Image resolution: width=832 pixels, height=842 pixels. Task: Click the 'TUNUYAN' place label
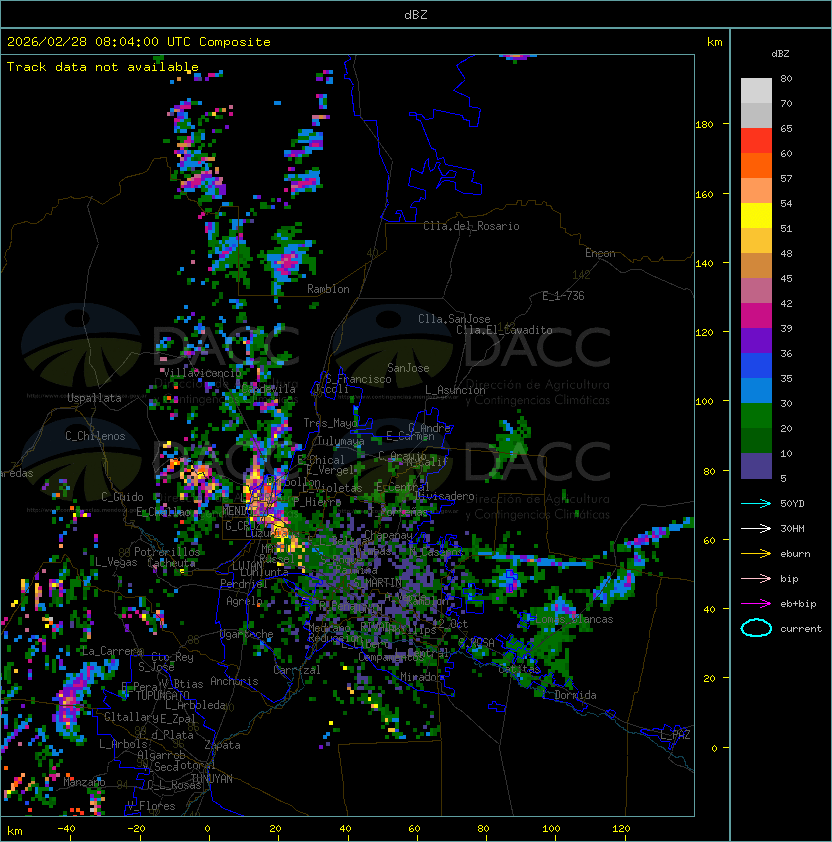tap(212, 779)
